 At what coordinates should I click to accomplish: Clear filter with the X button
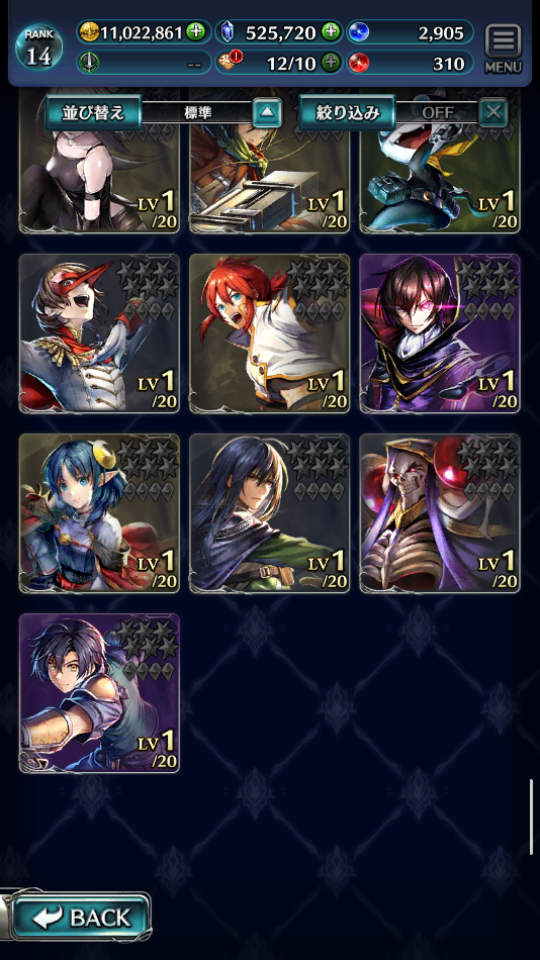click(493, 113)
